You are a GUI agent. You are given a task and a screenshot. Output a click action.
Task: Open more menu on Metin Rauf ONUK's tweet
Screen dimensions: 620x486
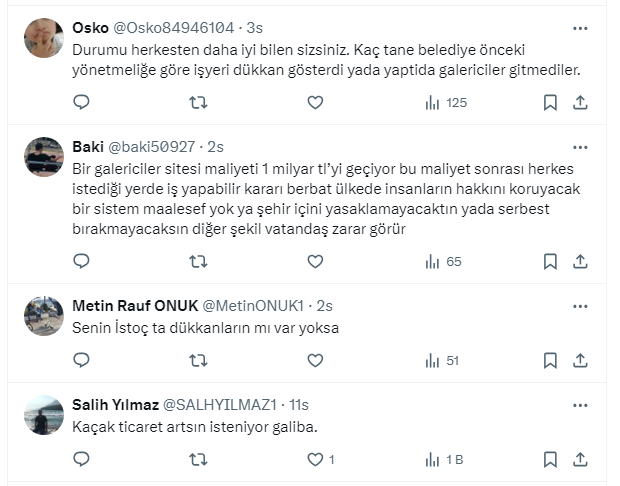pos(581,304)
